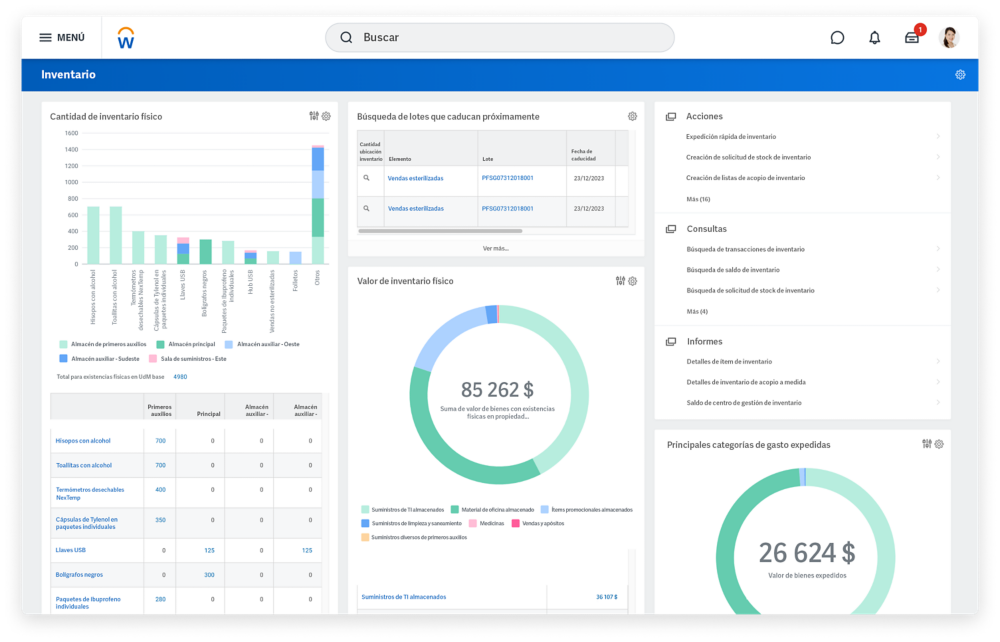Expand Más (4) under Consultas
The image size is (1000, 642).
coord(697,311)
